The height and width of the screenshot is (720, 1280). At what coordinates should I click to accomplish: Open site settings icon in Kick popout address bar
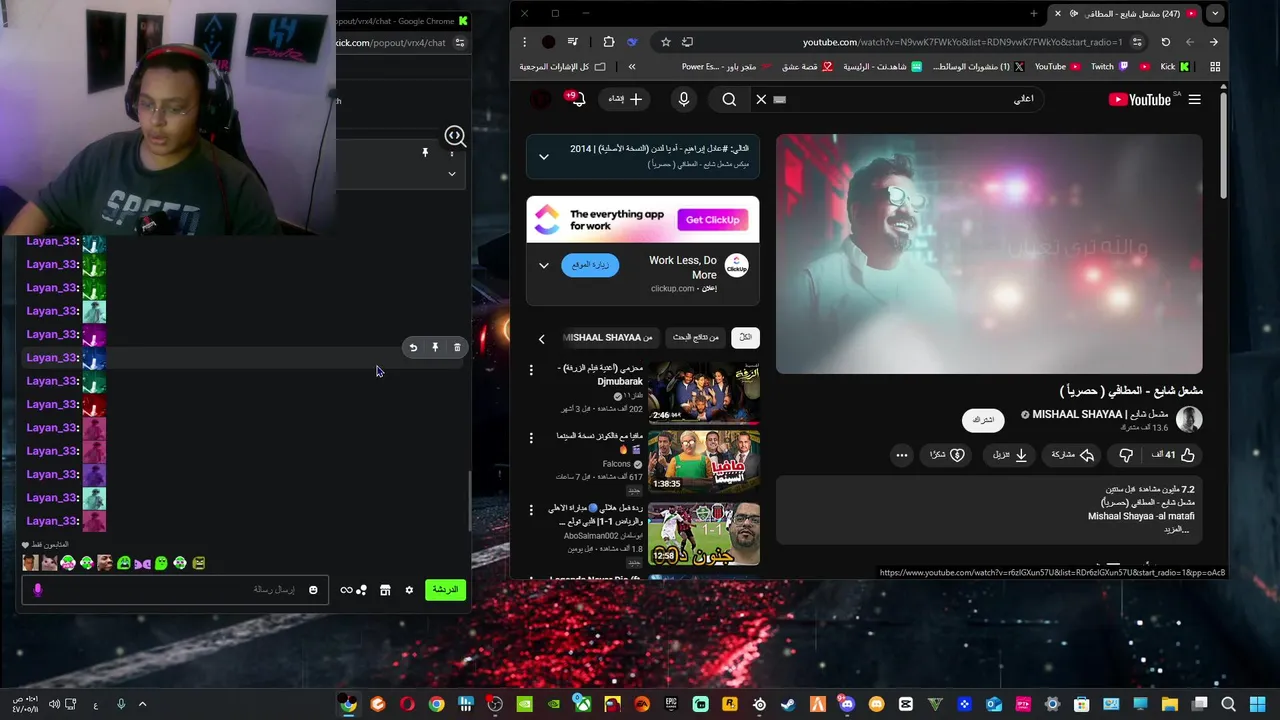[460, 43]
